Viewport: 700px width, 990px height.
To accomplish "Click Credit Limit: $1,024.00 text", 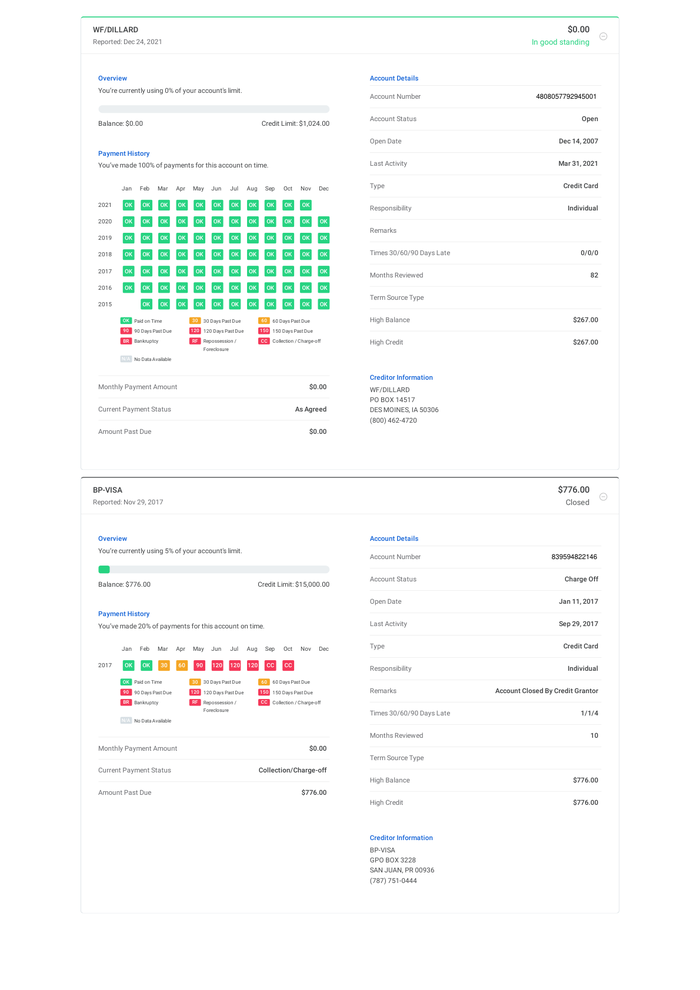I will (295, 124).
